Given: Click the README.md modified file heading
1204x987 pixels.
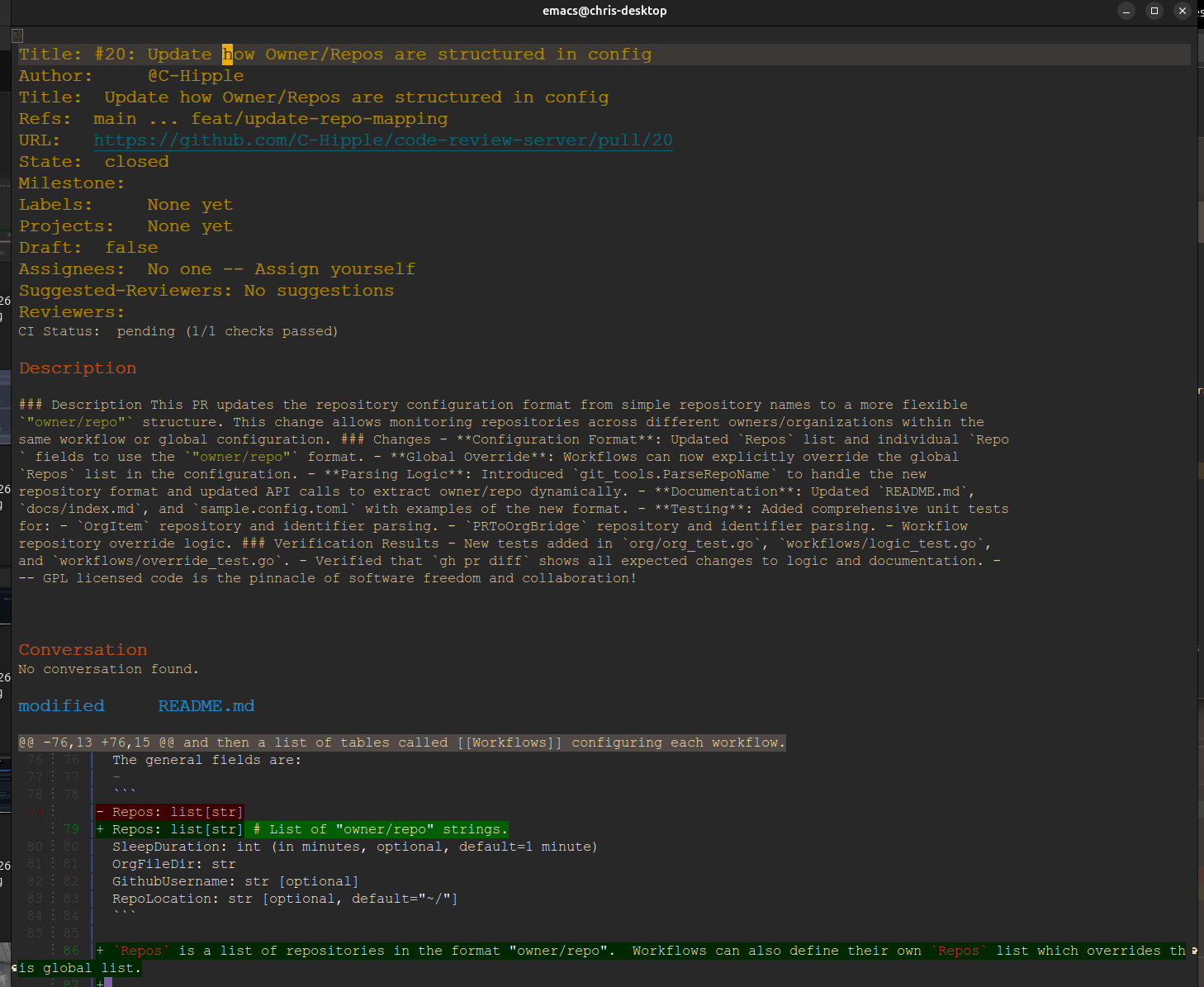Looking at the screenshot, I should click(206, 706).
